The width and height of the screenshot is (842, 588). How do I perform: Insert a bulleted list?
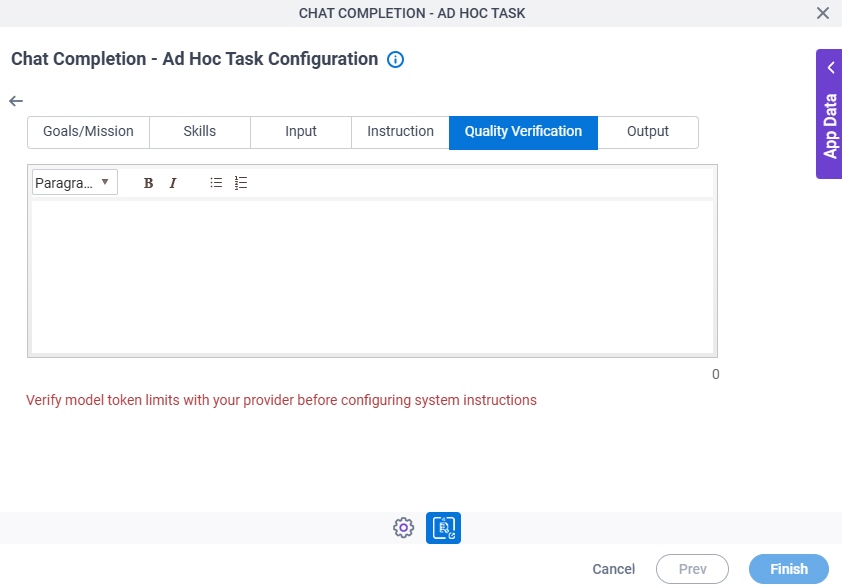pos(216,183)
